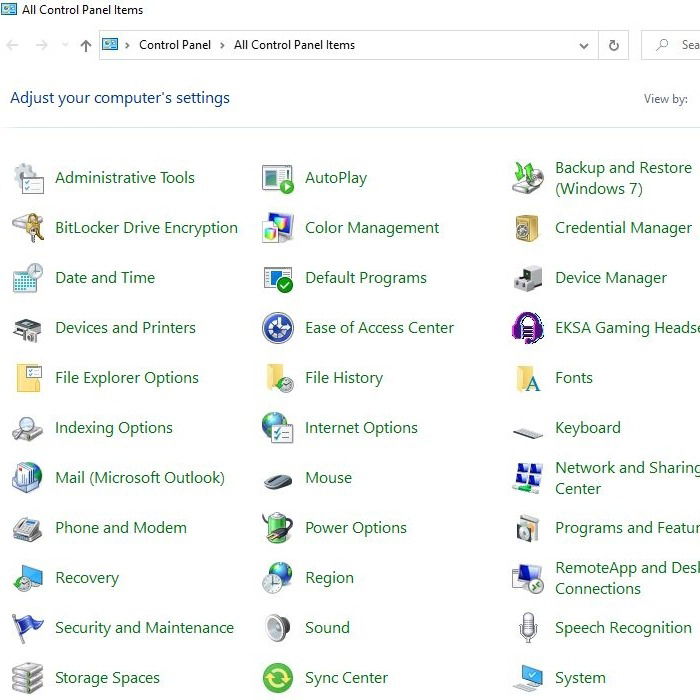
Task: Open the Speech Recognition link
Action: [x=623, y=628]
